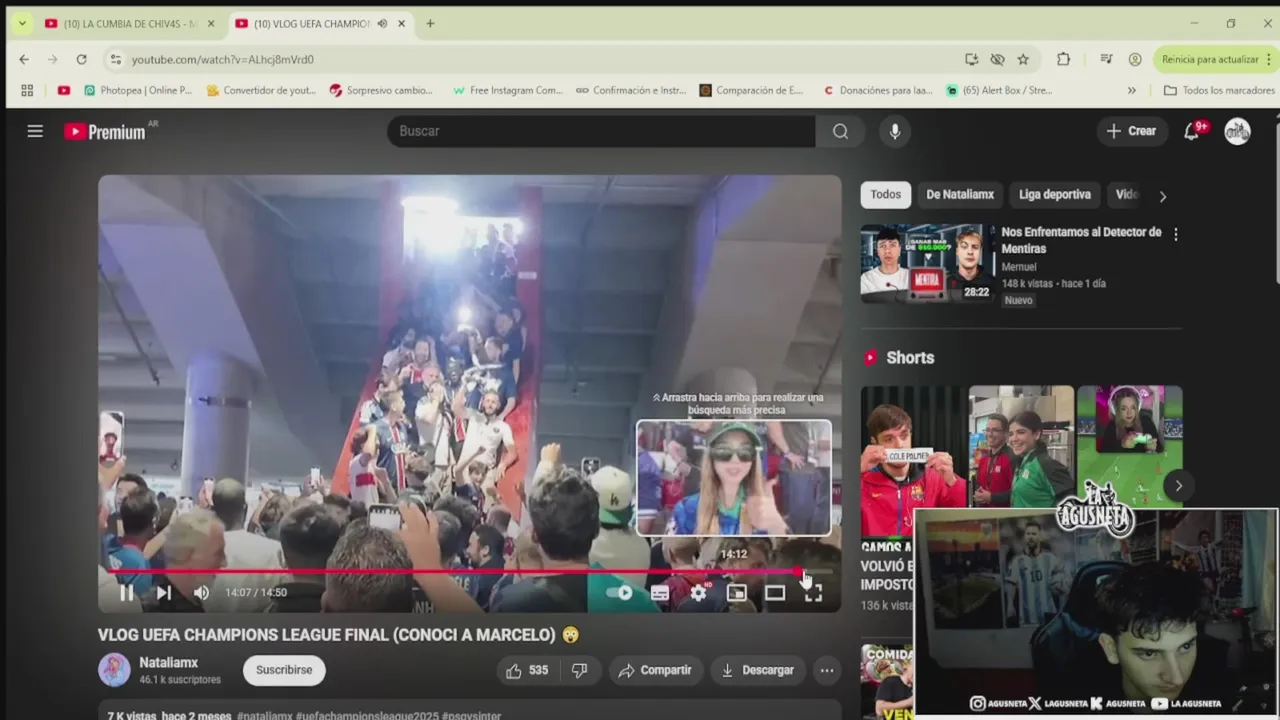Dislike the video
Viewport: 1280px width, 720px height.
(579, 671)
